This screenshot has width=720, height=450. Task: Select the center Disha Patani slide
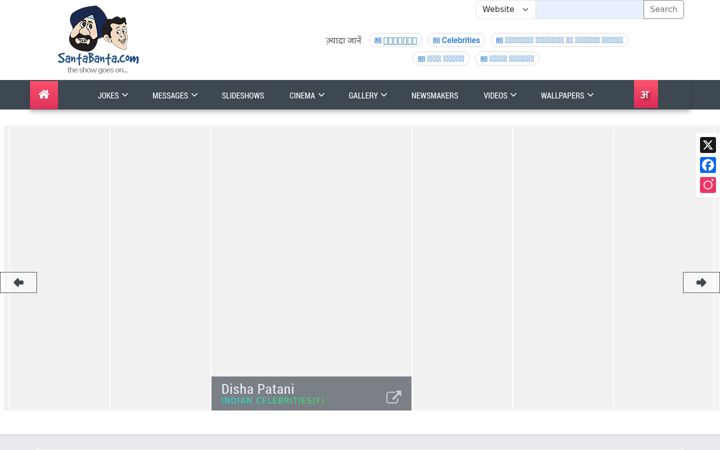click(311, 268)
